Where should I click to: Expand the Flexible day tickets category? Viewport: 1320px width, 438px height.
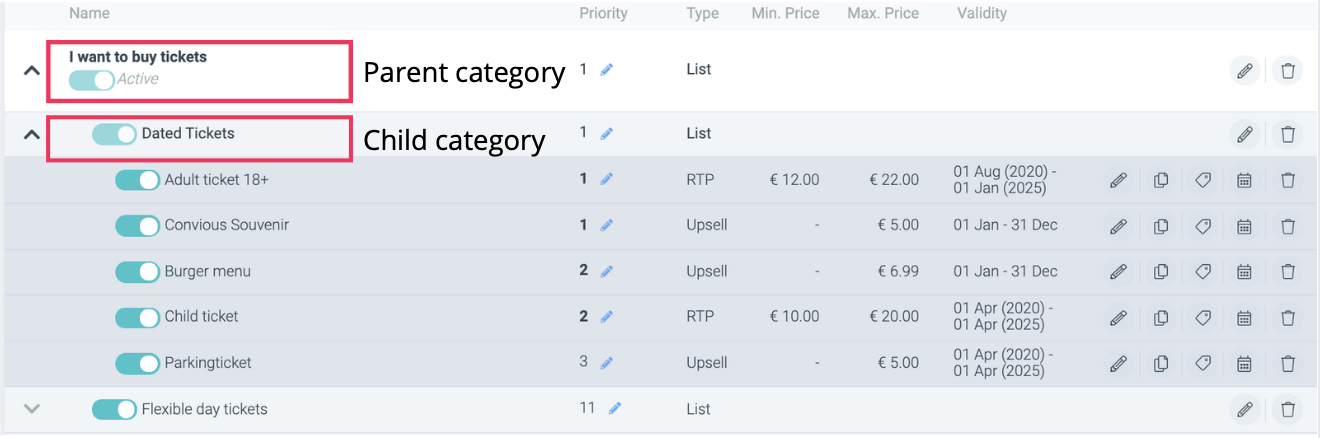coord(32,408)
